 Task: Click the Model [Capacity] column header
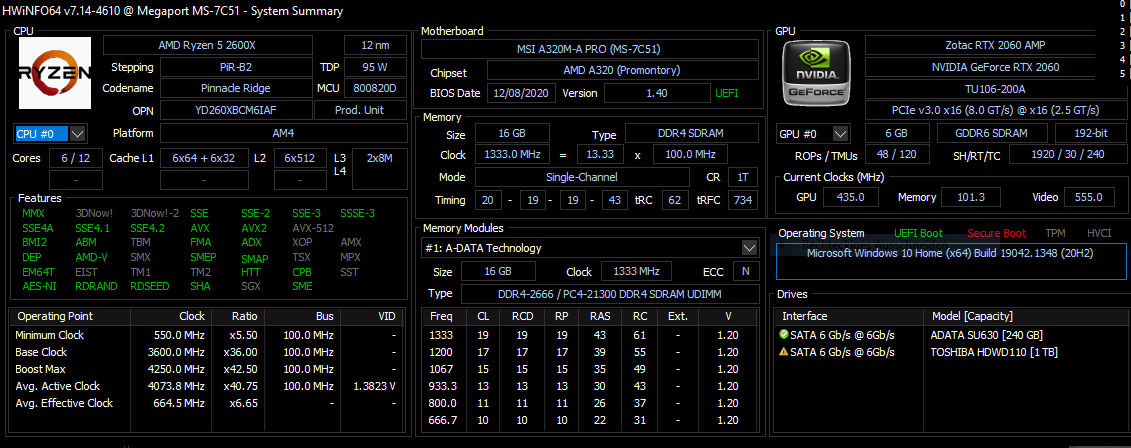[x=1025, y=316]
